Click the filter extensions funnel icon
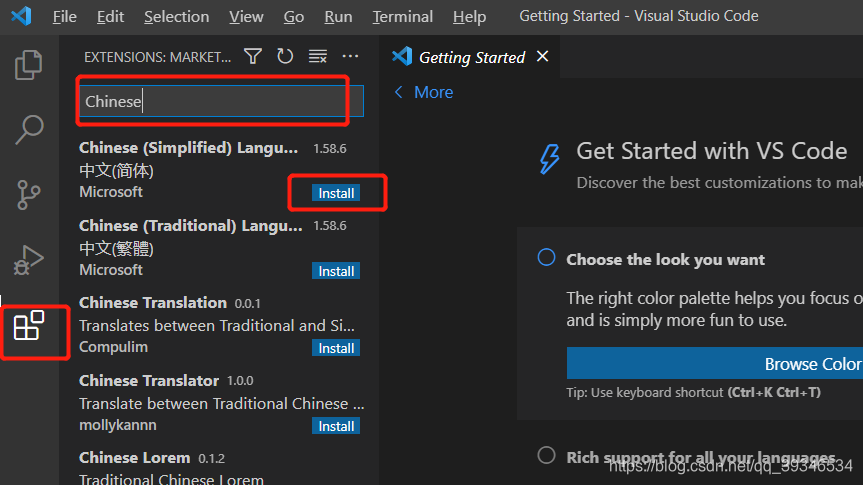 click(253, 57)
